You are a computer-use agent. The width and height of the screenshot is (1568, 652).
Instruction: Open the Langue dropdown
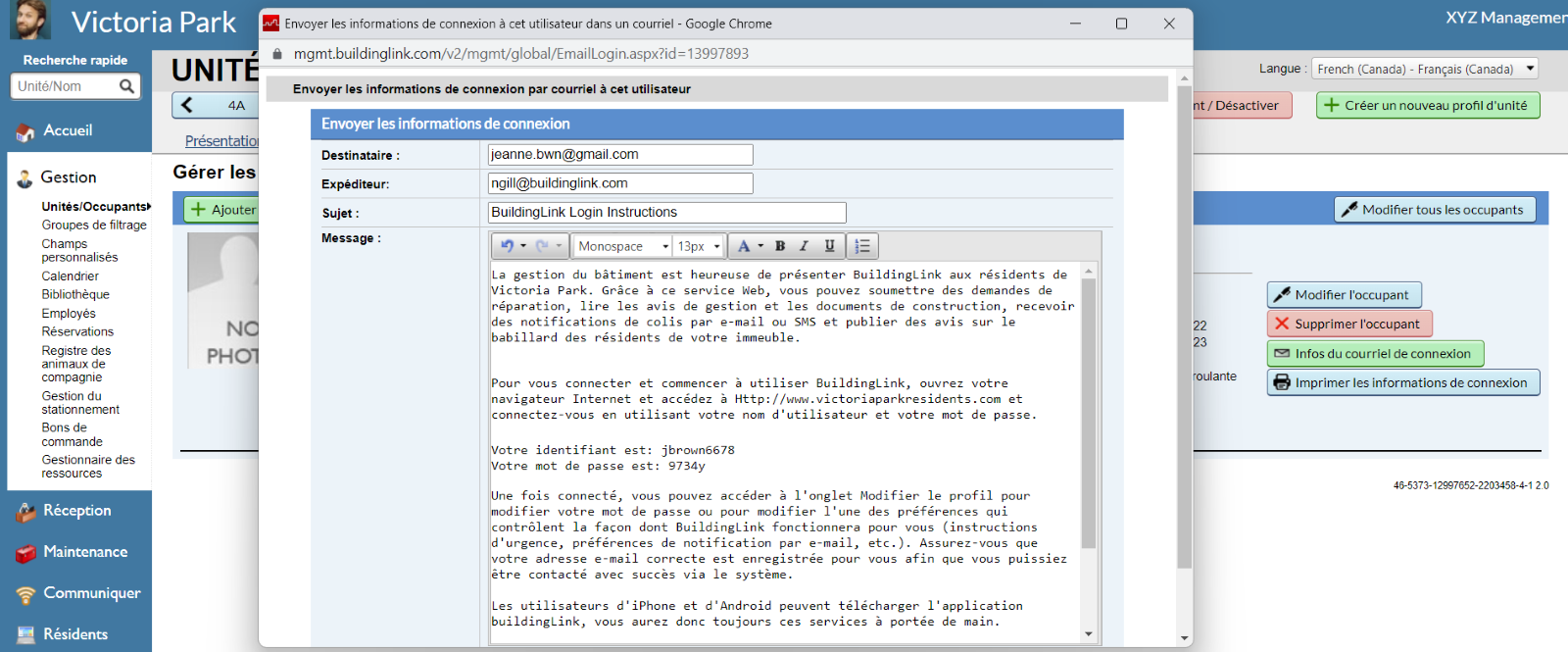coord(1425,69)
